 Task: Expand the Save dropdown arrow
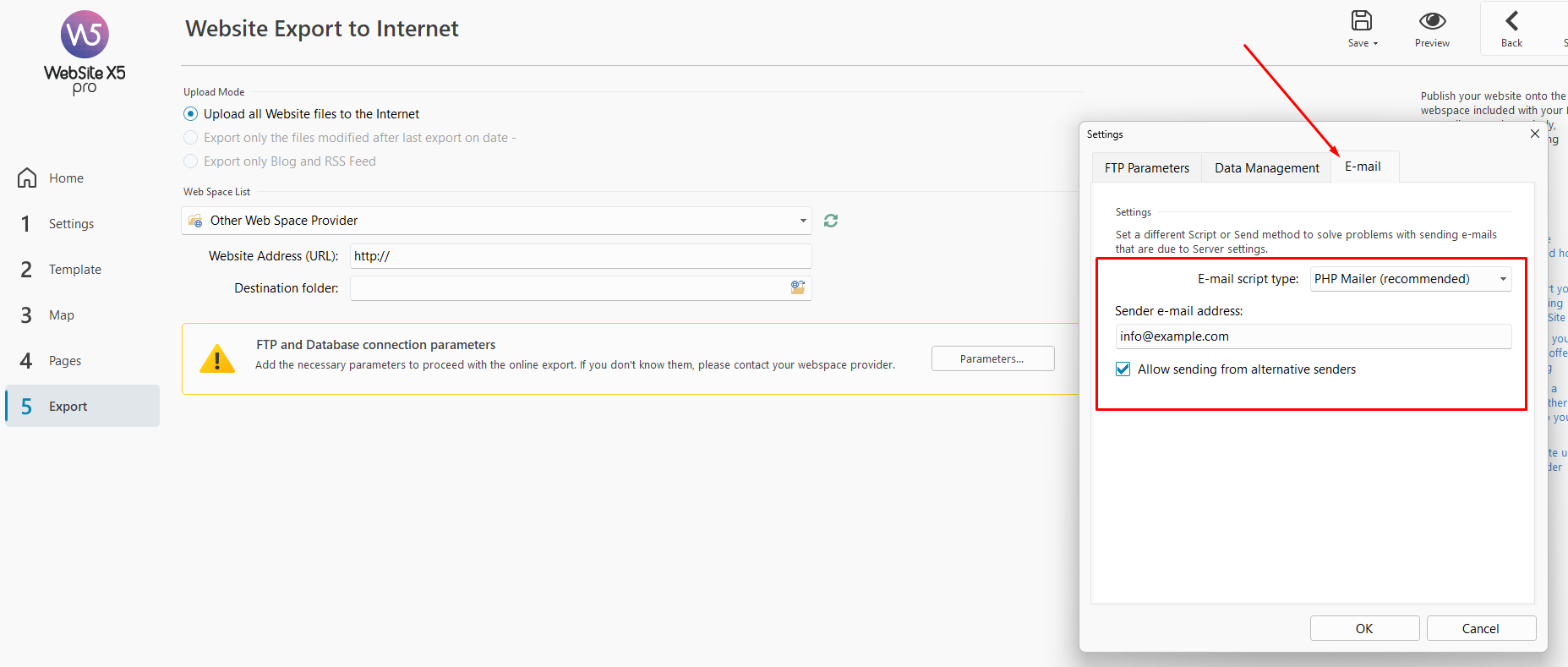[x=1375, y=43]
